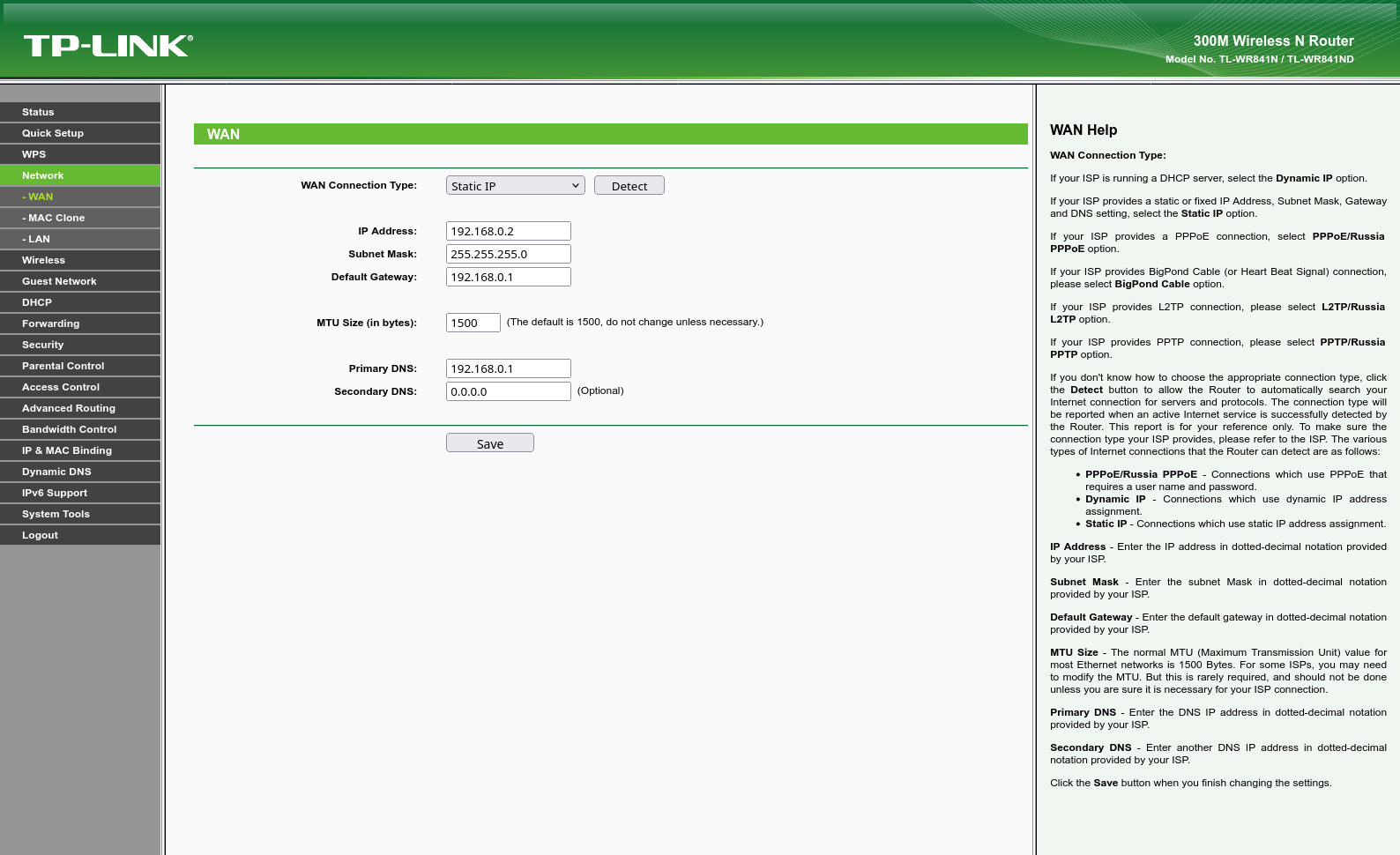Click the '300M Wireless N Router' text
The image size is (1400, 855).
pyautogui.click(x=1273, y=41)
